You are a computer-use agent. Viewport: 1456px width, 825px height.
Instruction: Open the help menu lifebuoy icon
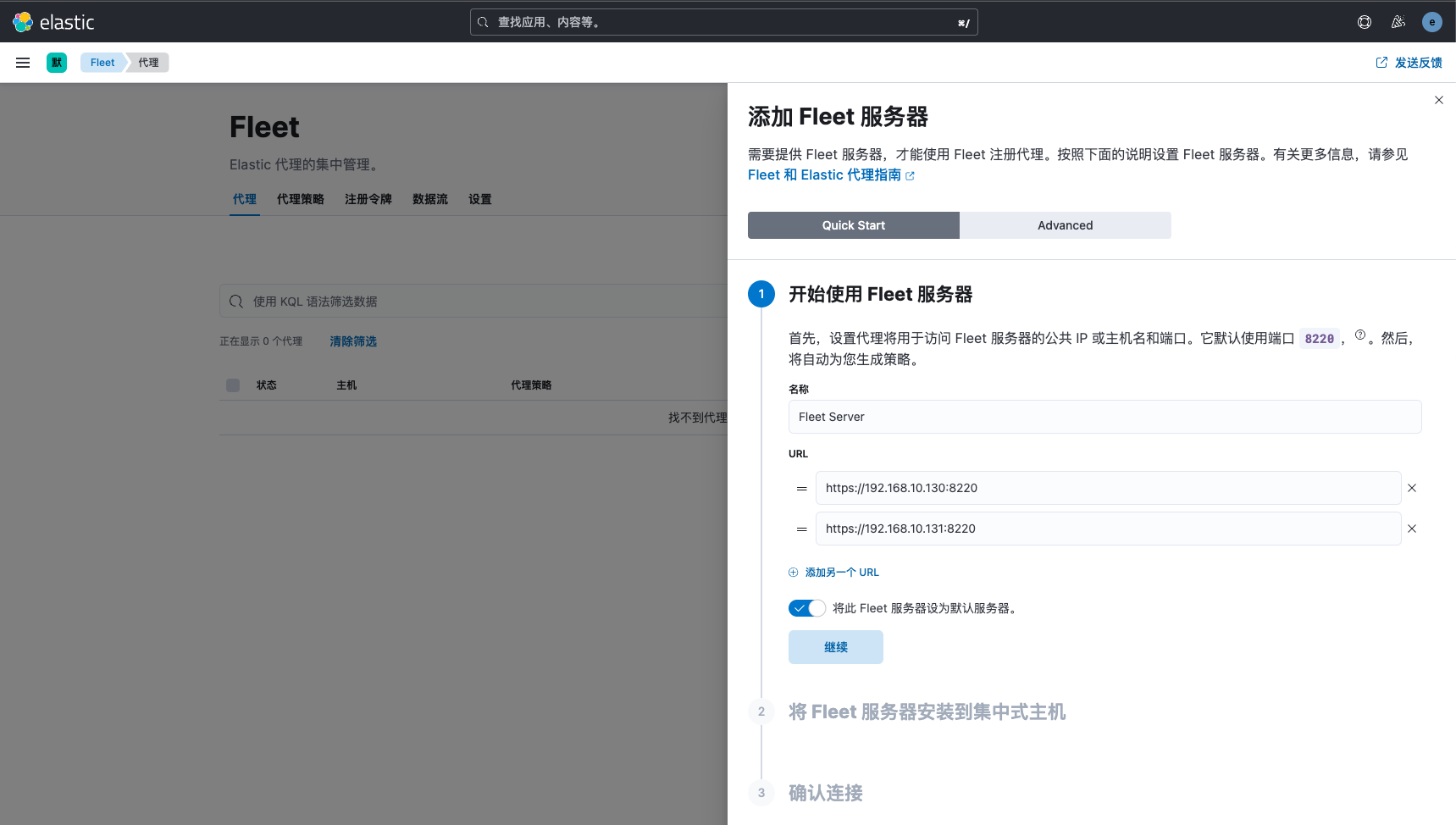[1365, 22]
